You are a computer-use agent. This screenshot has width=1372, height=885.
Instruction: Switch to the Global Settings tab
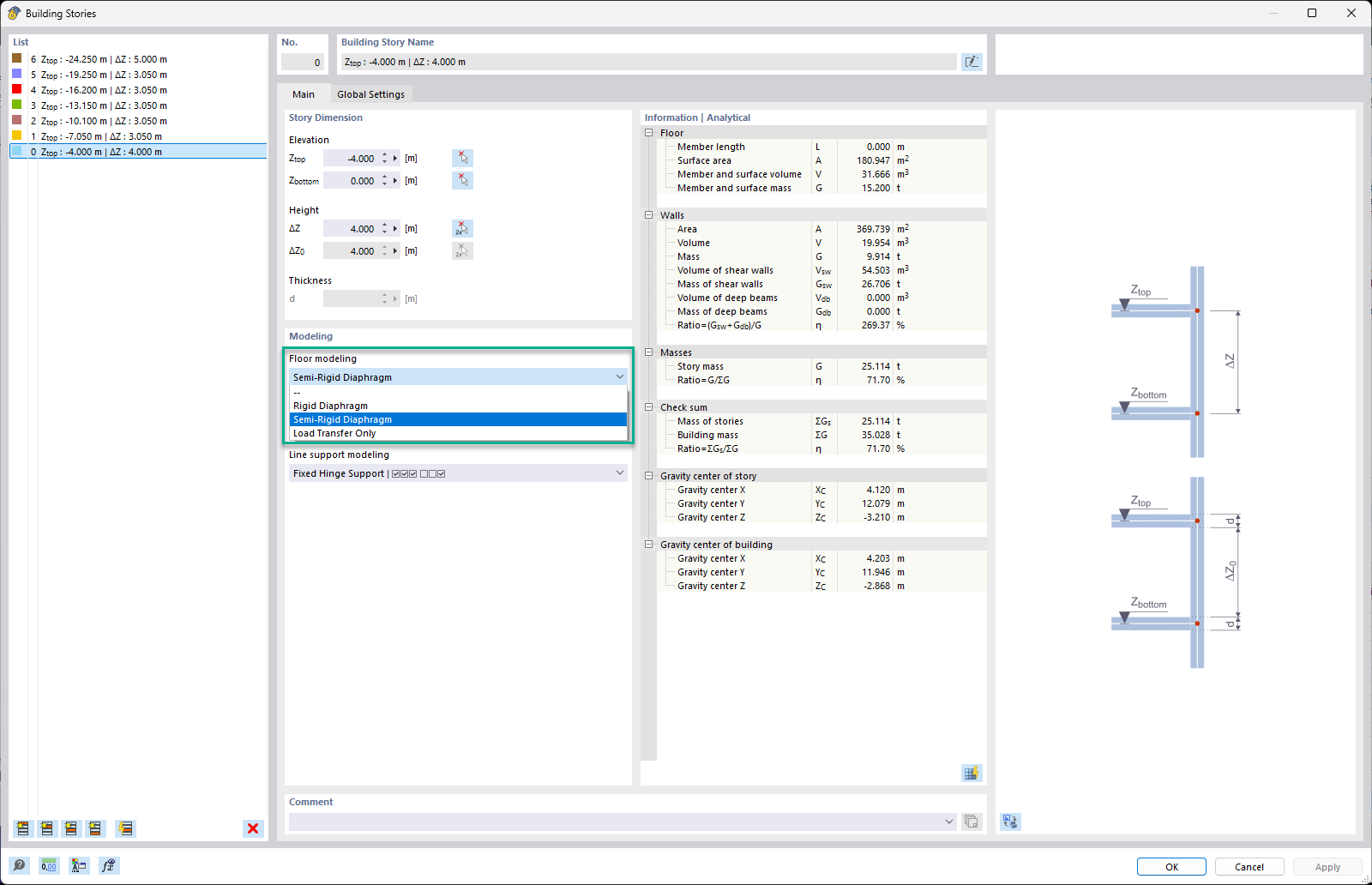click(370, 94)
